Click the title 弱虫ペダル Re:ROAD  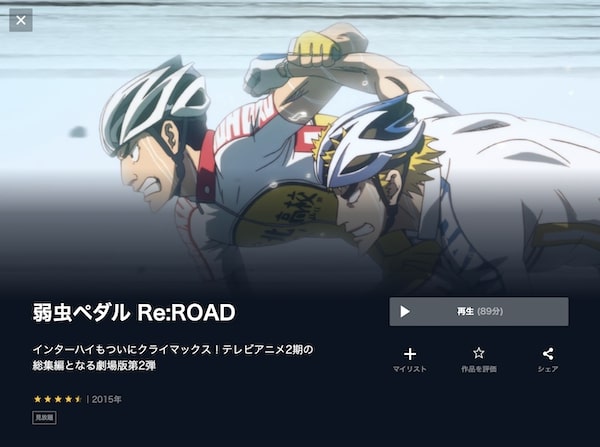[x=134, y=312]
